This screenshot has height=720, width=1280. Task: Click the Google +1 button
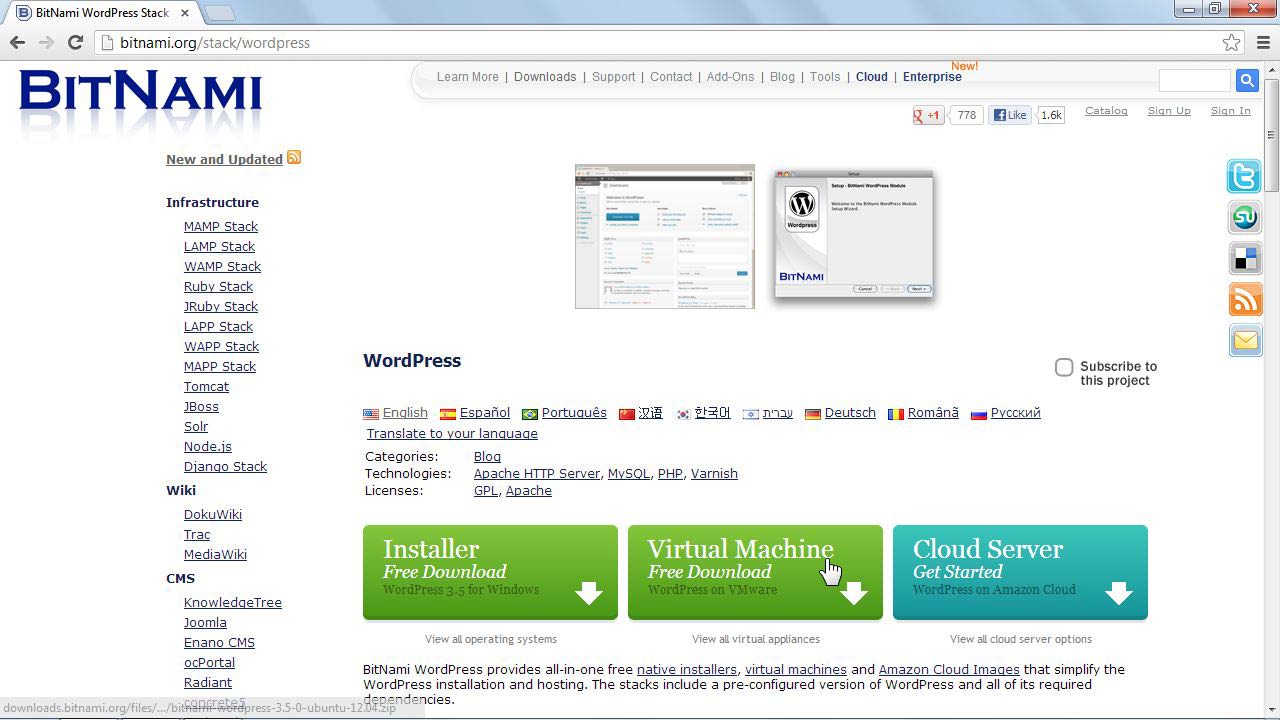click(x=927, y=115)
